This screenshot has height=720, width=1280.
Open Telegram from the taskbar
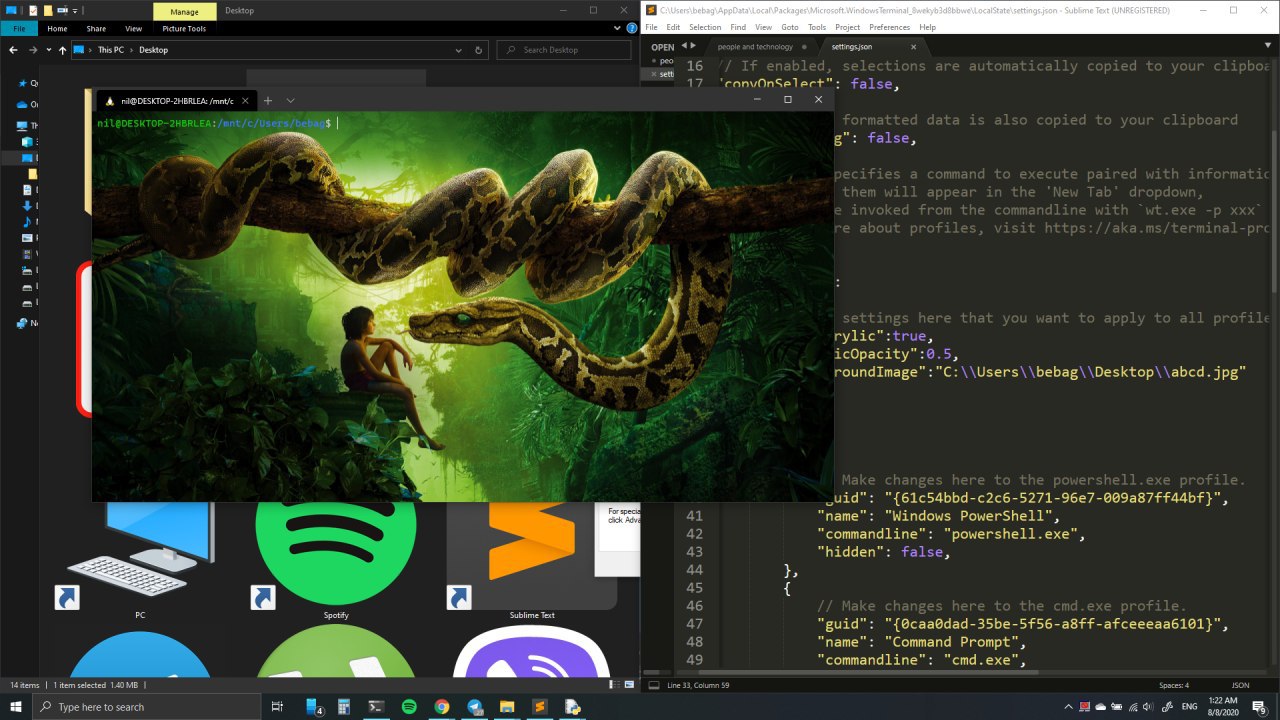coord(474,706)
